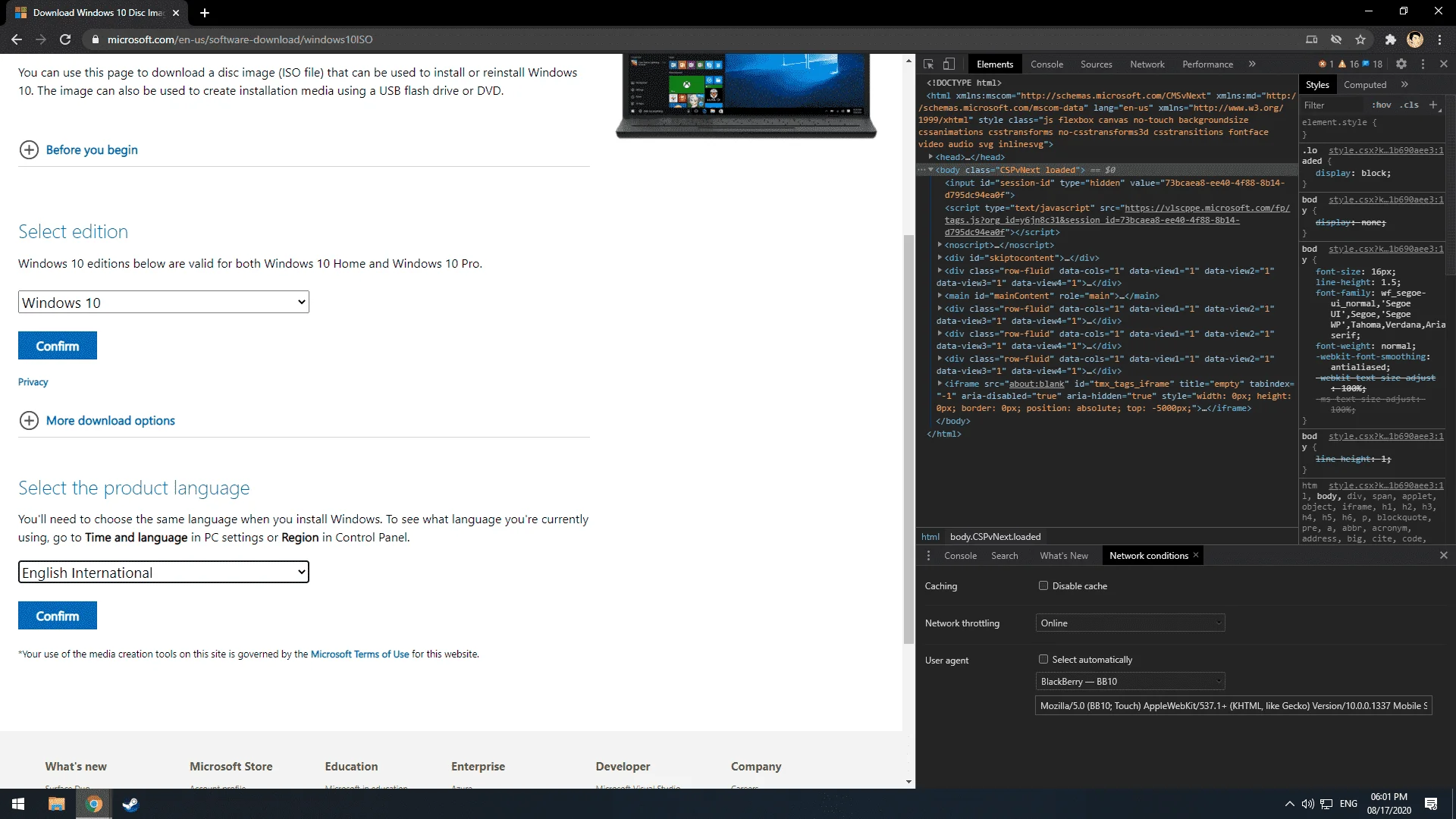The image size is (1456, 819).
Task: Open the Privacy link
Action: click(x=33, y=382)
